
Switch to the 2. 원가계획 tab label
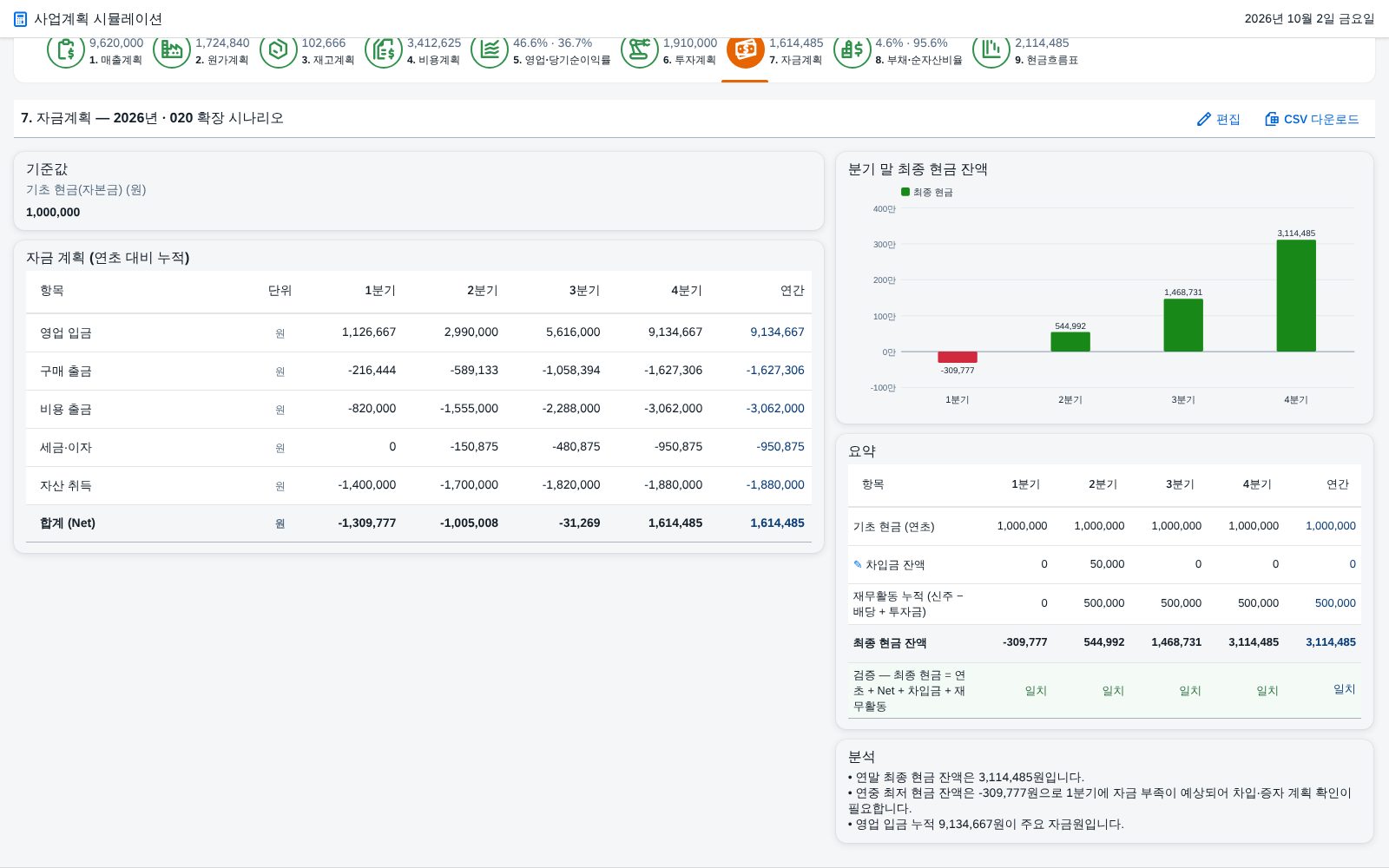coord(221,60)
